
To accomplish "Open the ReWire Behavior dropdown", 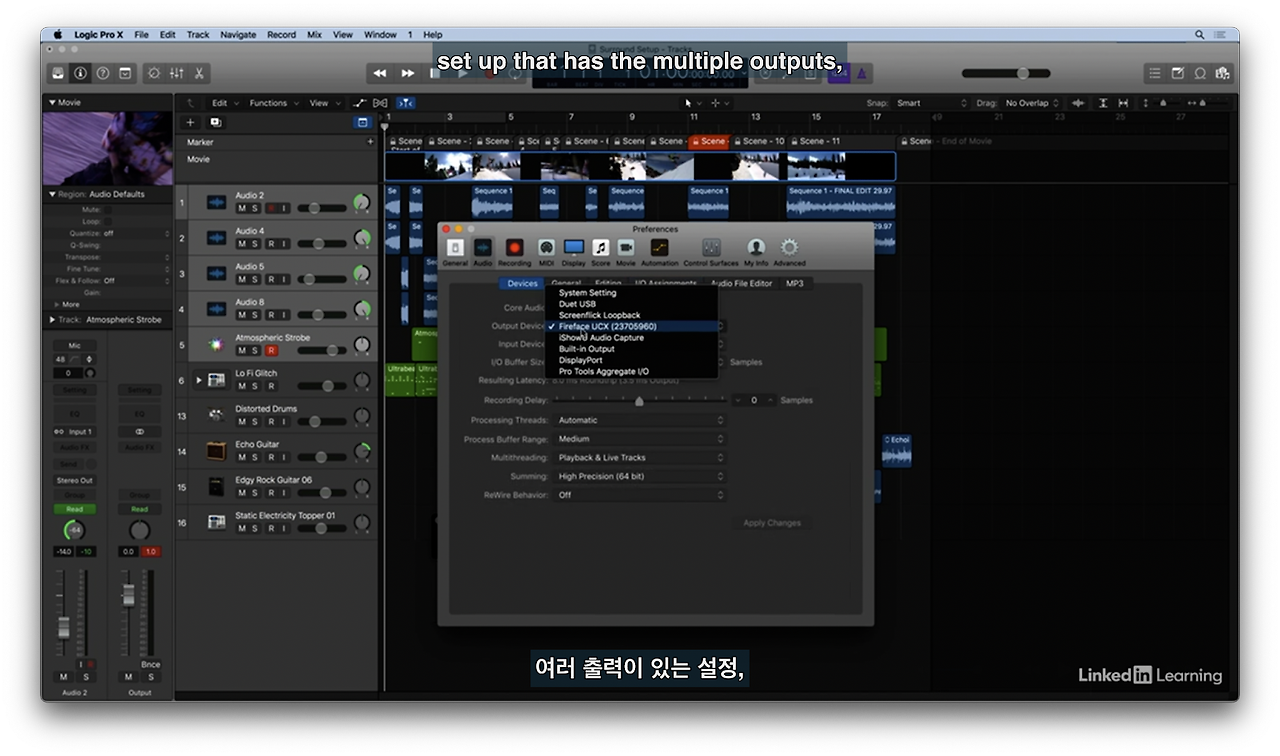I will coord(639,495).
